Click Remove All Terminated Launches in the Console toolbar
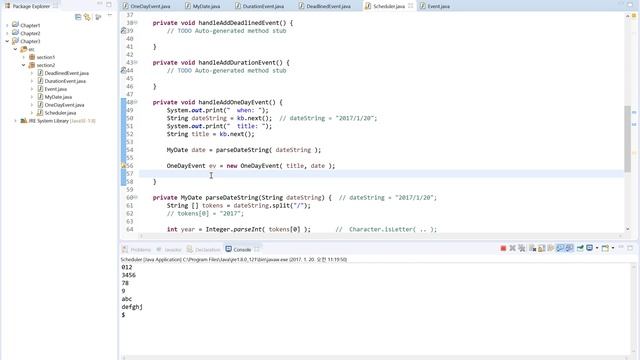Viewport: 640px width, 360px height. click(522, 248)
